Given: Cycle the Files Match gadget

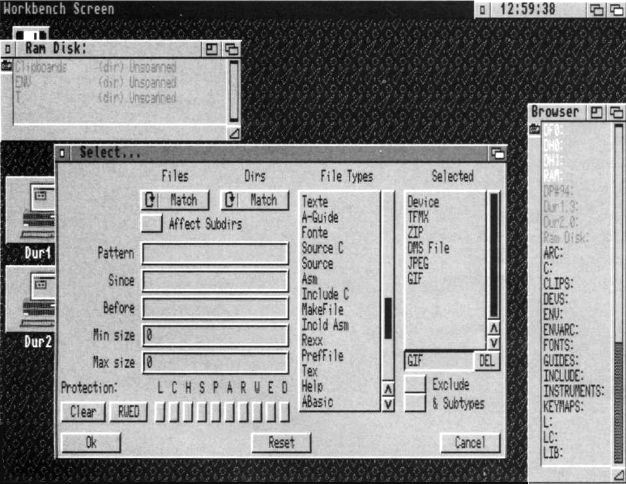Looking at the screenshot, I should pos(175,200).
